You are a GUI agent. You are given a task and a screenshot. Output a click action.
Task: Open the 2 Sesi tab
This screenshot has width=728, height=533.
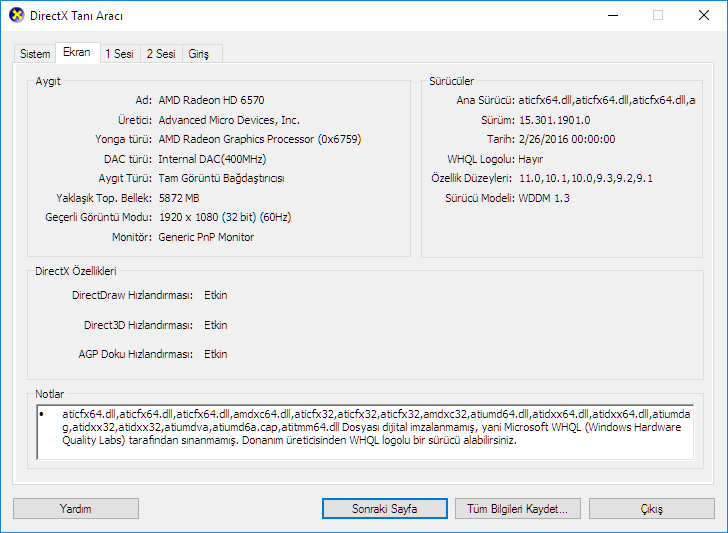tap(161, 54)
